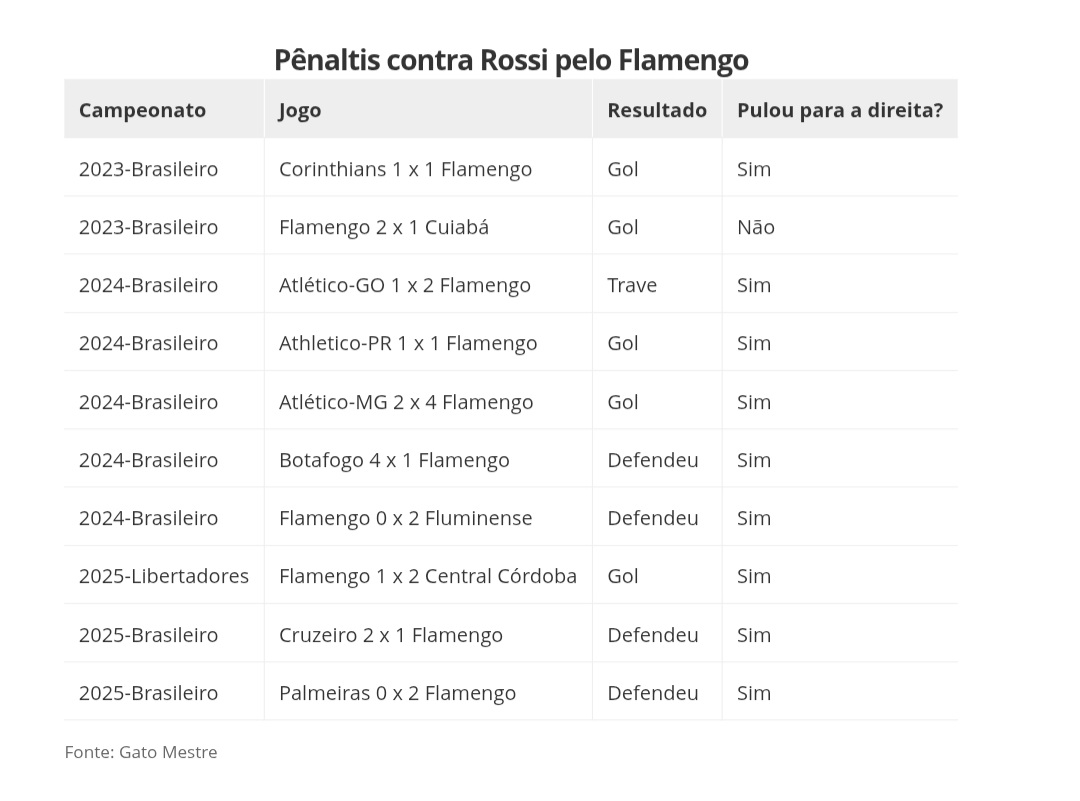Click the Palmeiras 0 x 2 Flamengo cell
The width and height of the screenshot is (1080, 801).
(428, 691)
